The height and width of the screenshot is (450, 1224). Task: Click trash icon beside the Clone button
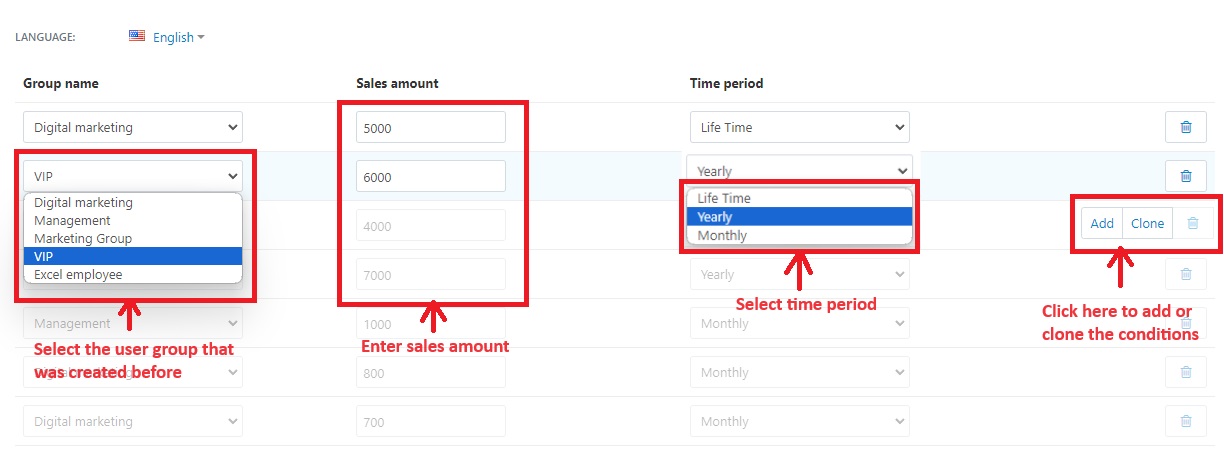[x=1193, y=224]
